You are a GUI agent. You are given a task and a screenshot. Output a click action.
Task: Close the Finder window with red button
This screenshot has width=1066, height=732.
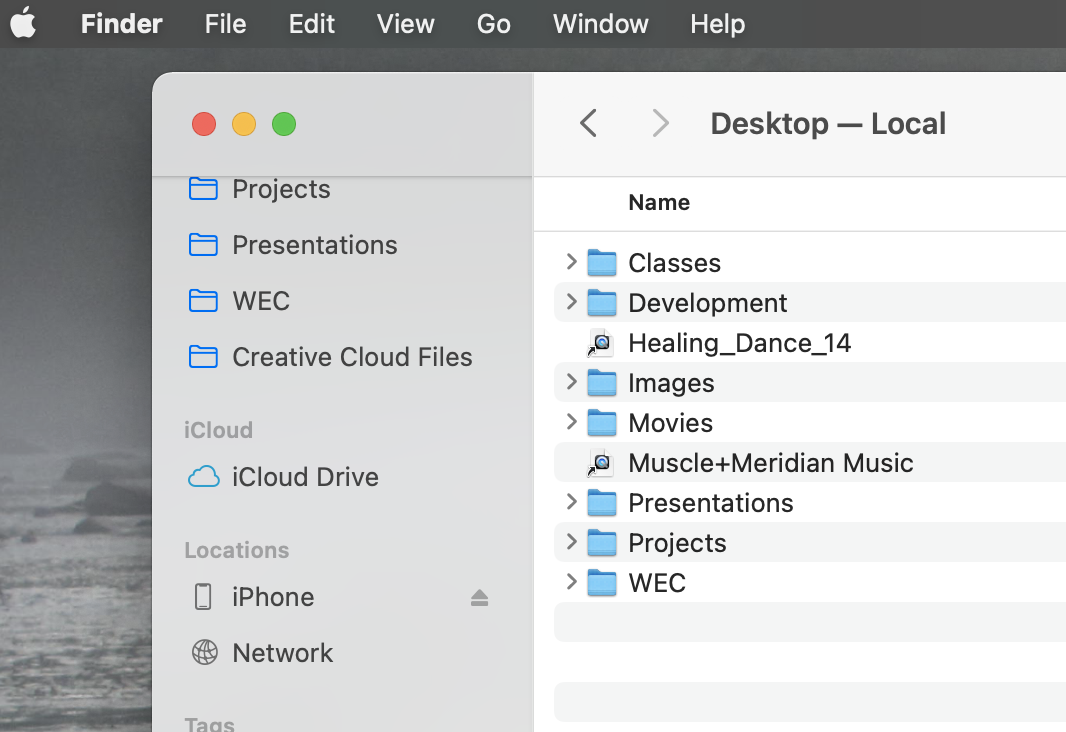click(204, 124)
